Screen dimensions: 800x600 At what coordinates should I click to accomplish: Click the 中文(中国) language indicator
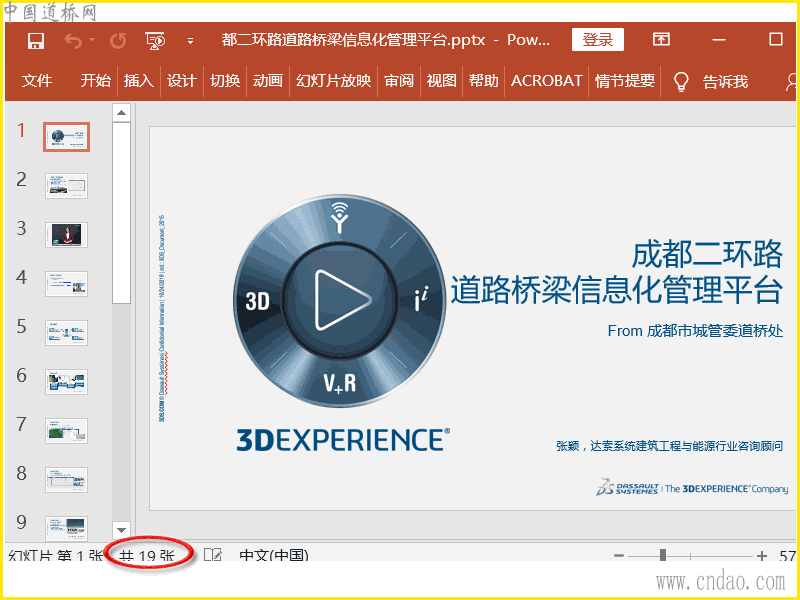(x=274, y=556)
